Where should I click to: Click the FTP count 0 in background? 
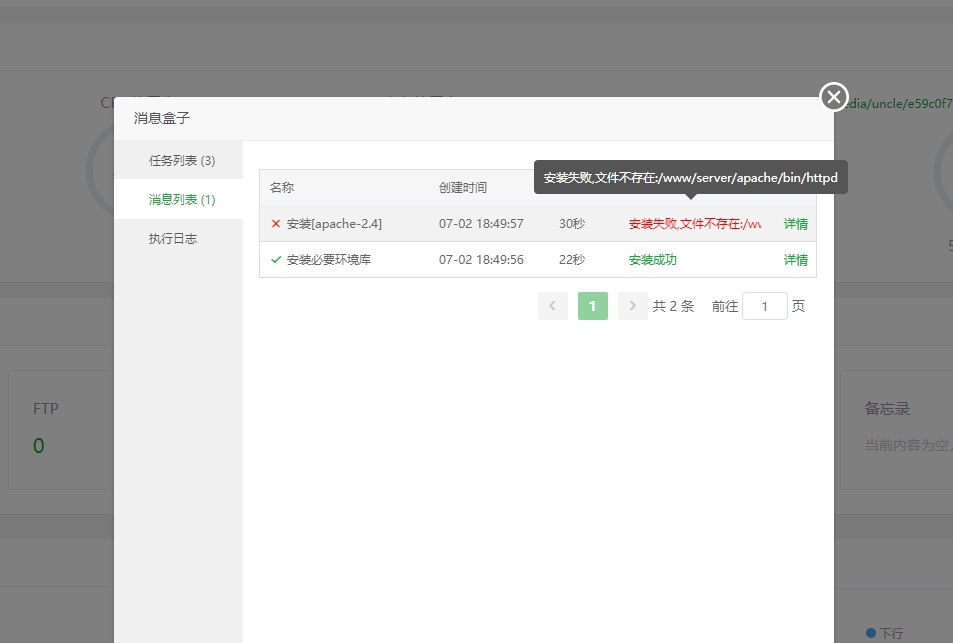tap(38, 445)
